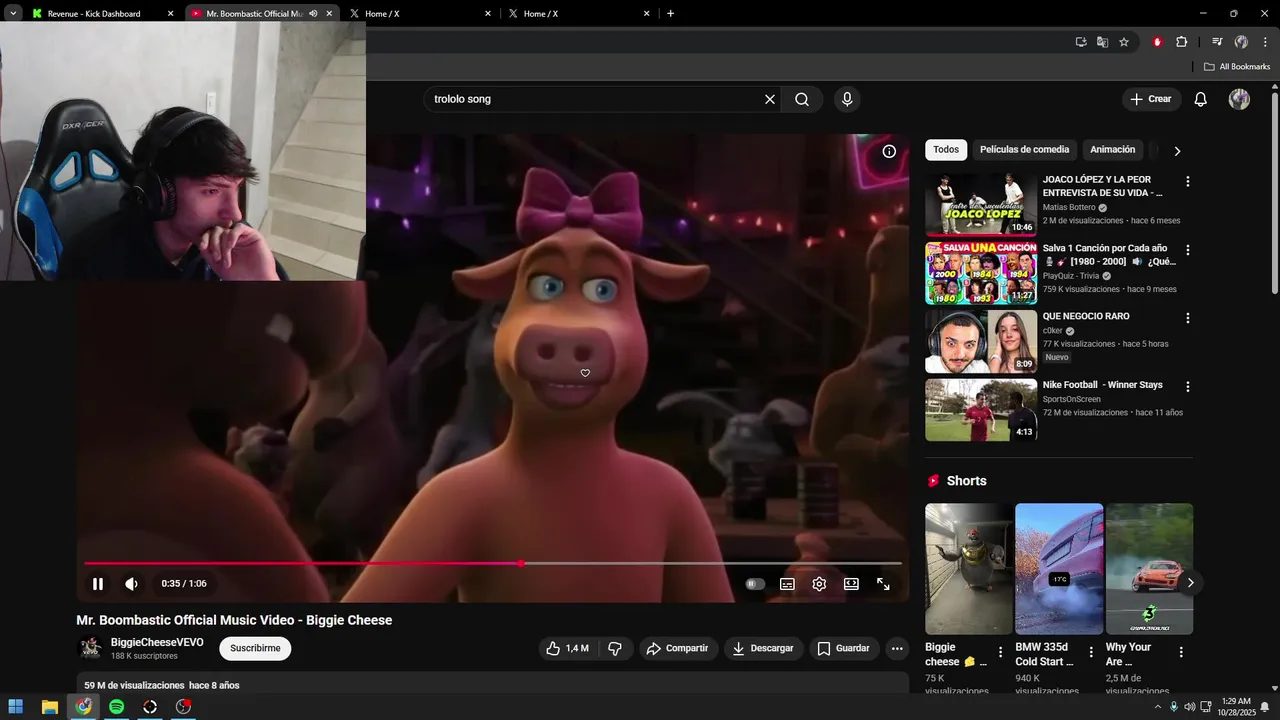
Task: Mute the video volume
Action: point(131,584)
